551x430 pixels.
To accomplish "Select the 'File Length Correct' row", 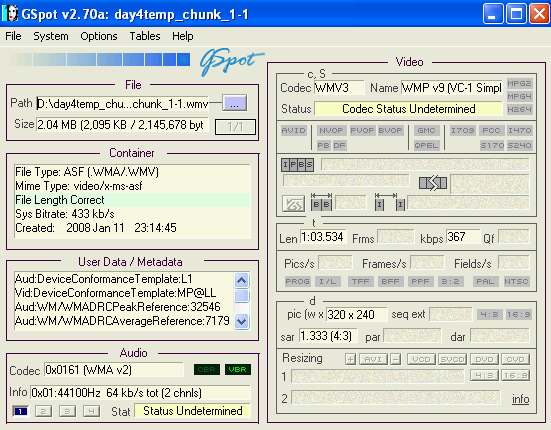I will pos(132,200).
